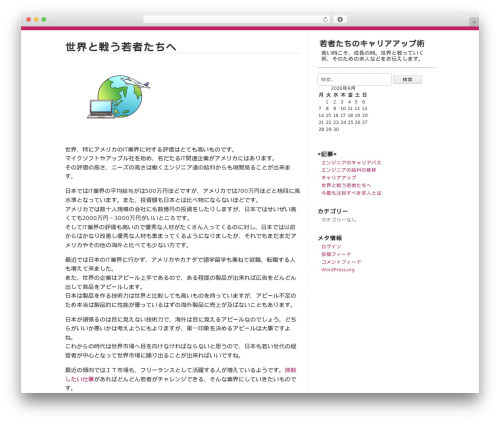Open a new tab with the plus button
Image resolution: width=500 pixels, height=423 pixels.
pyautogui.click(x=474, y=22)
